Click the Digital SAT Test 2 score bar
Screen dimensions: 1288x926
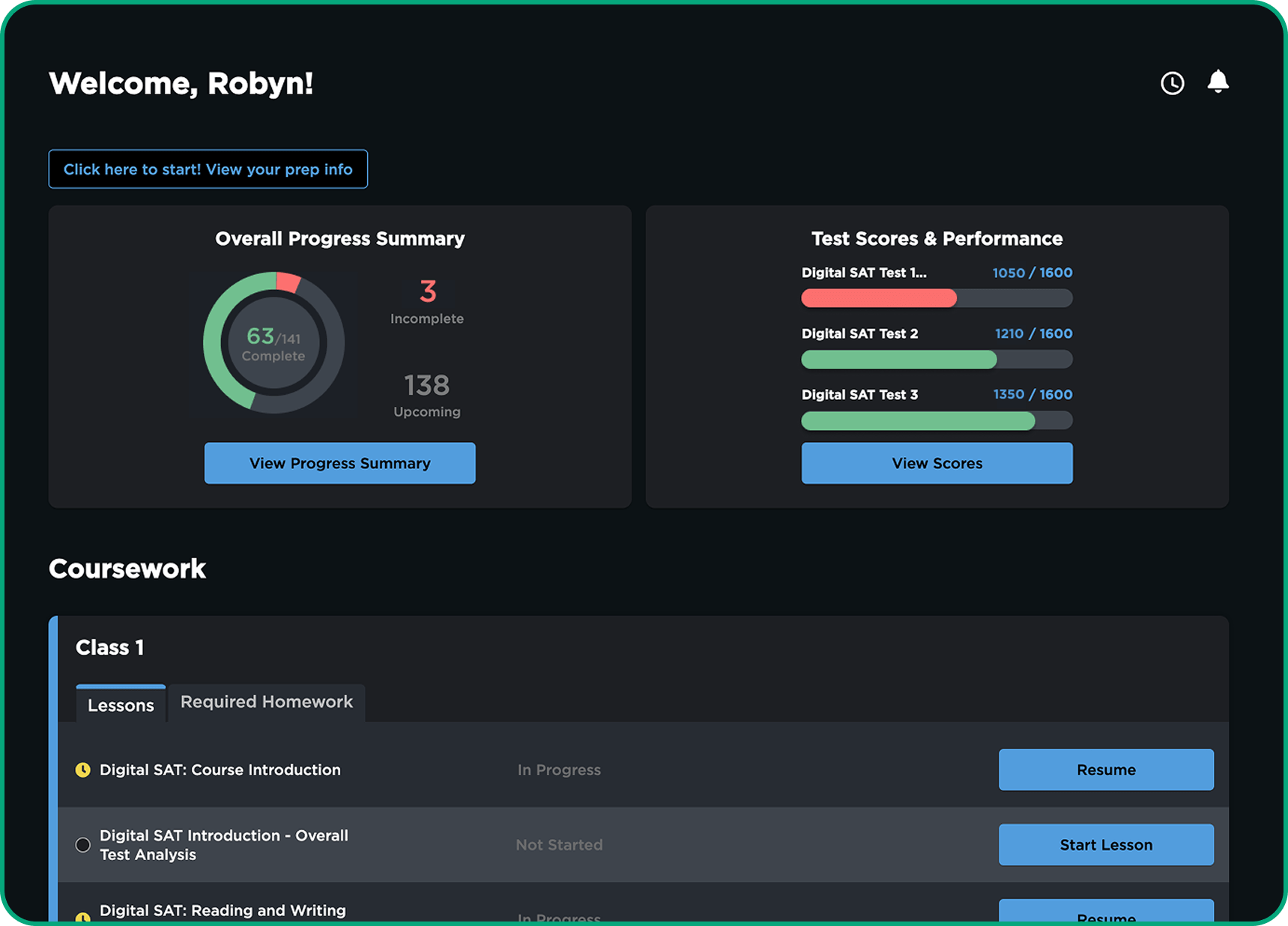(936, 360)
